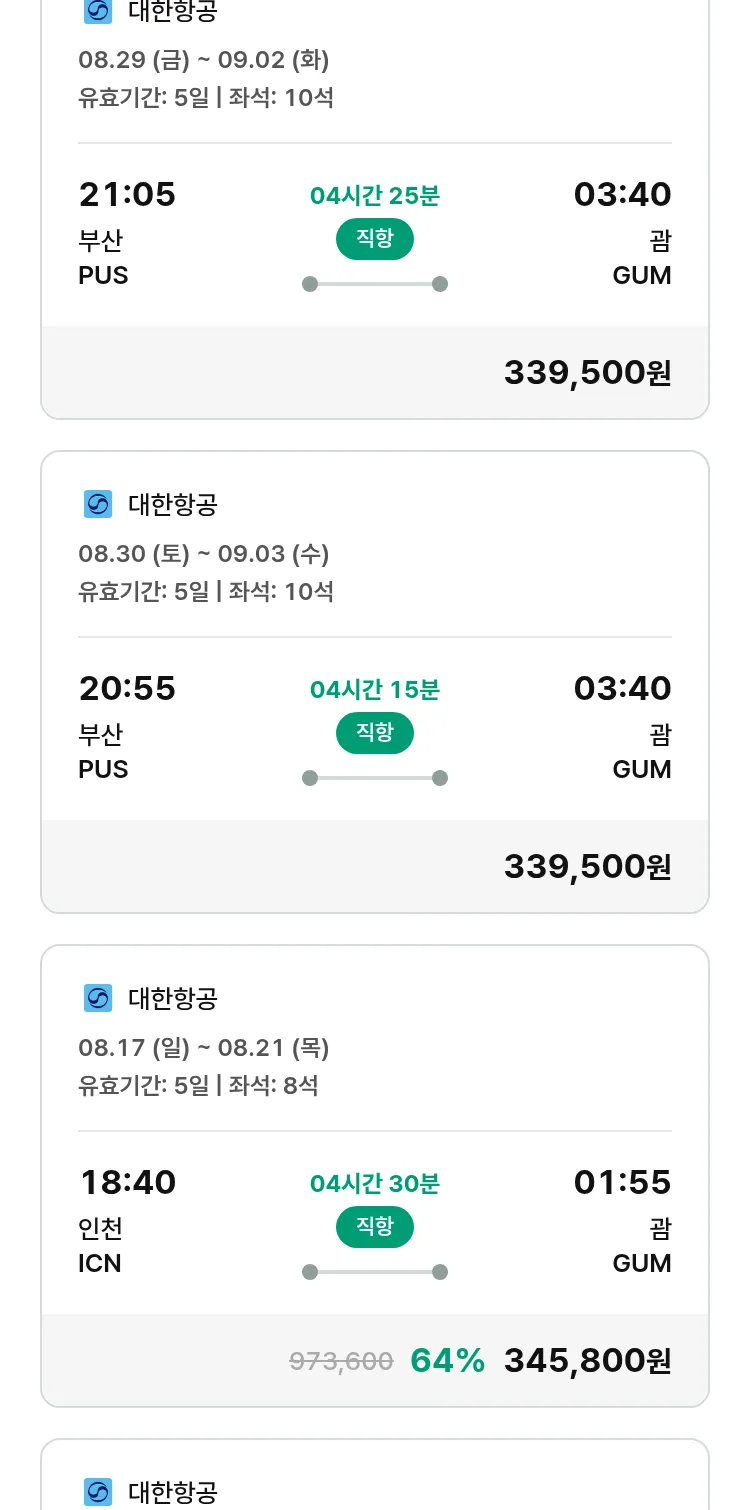This screenshot has width=750, height=1510.
Task: Click the 64% discount label
Action: (x=447, y=1361)
